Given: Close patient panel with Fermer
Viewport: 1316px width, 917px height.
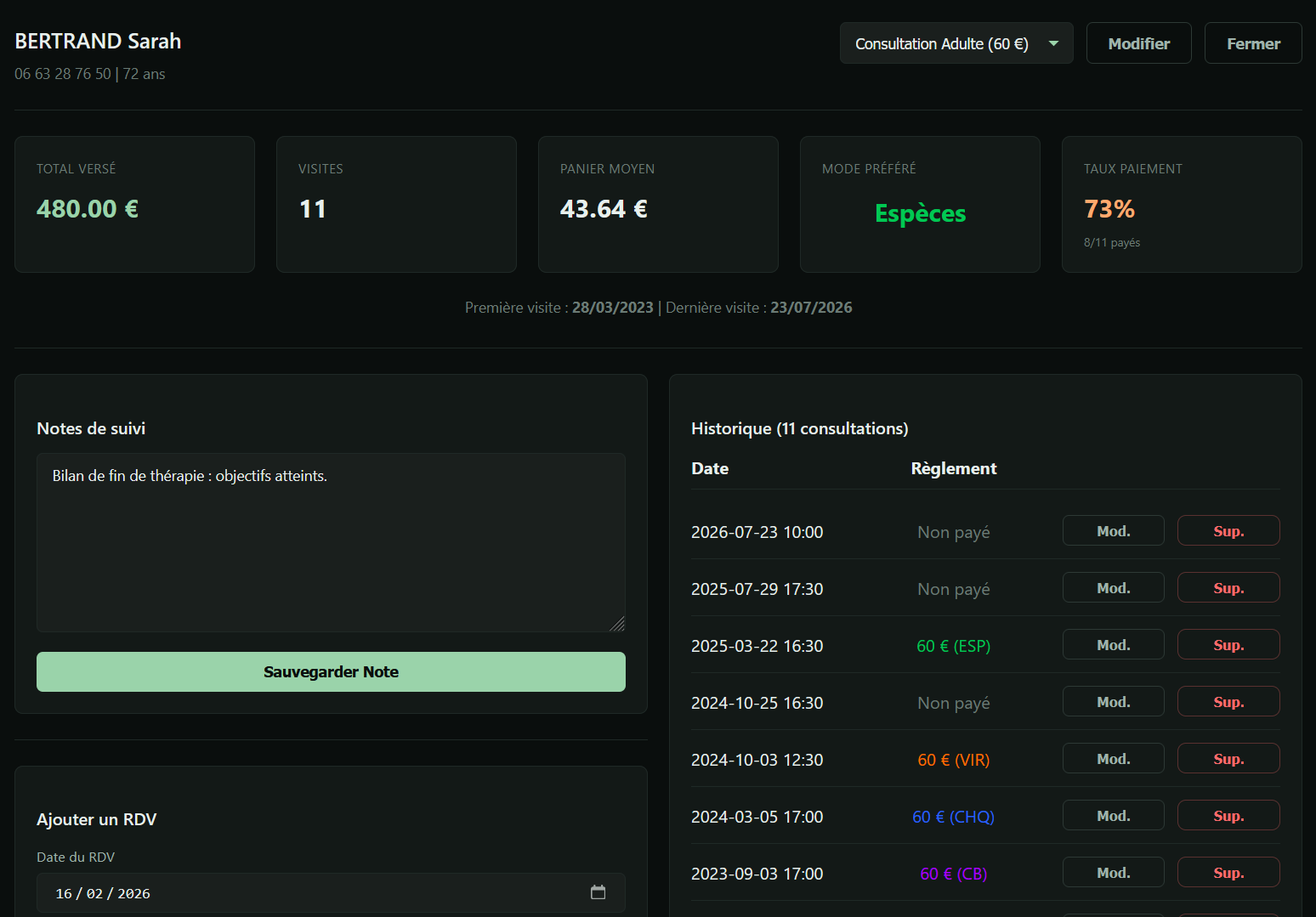Looking at the screenshot, I should point(1252,43).
